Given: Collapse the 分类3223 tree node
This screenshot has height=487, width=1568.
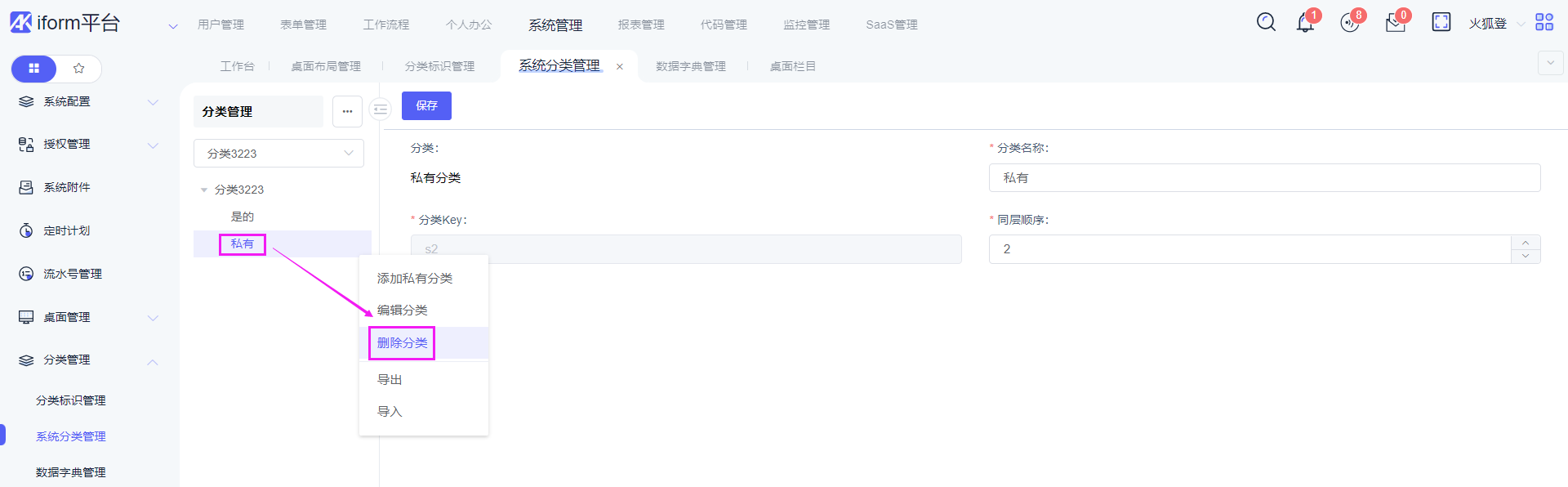Looking at the screenshot, I should (204, 190).
